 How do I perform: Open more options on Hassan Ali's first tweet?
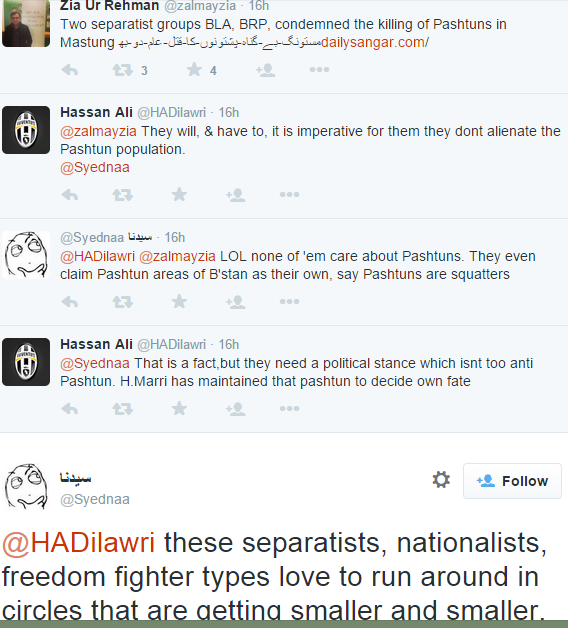pos(289,195)
